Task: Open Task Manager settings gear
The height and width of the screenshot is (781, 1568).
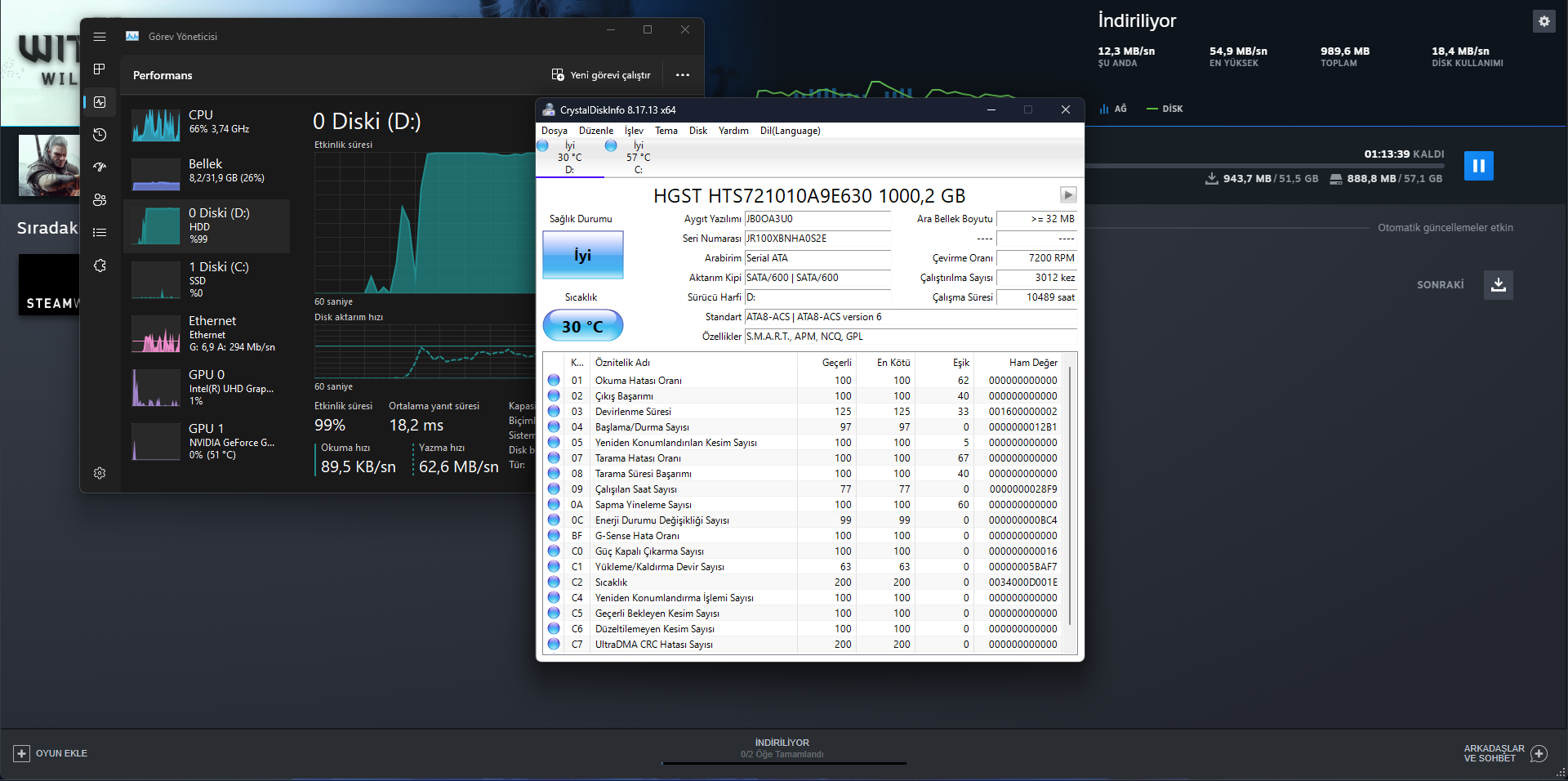Action: click(x=100, y=473)
